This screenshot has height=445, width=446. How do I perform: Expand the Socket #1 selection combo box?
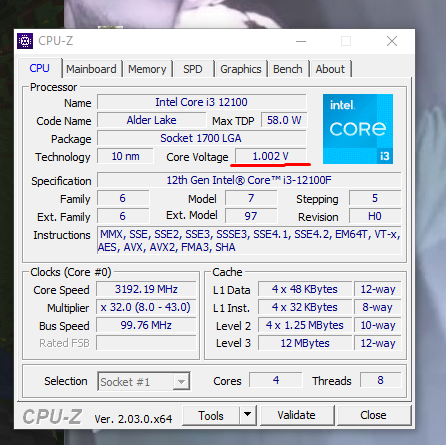[144, 381]
